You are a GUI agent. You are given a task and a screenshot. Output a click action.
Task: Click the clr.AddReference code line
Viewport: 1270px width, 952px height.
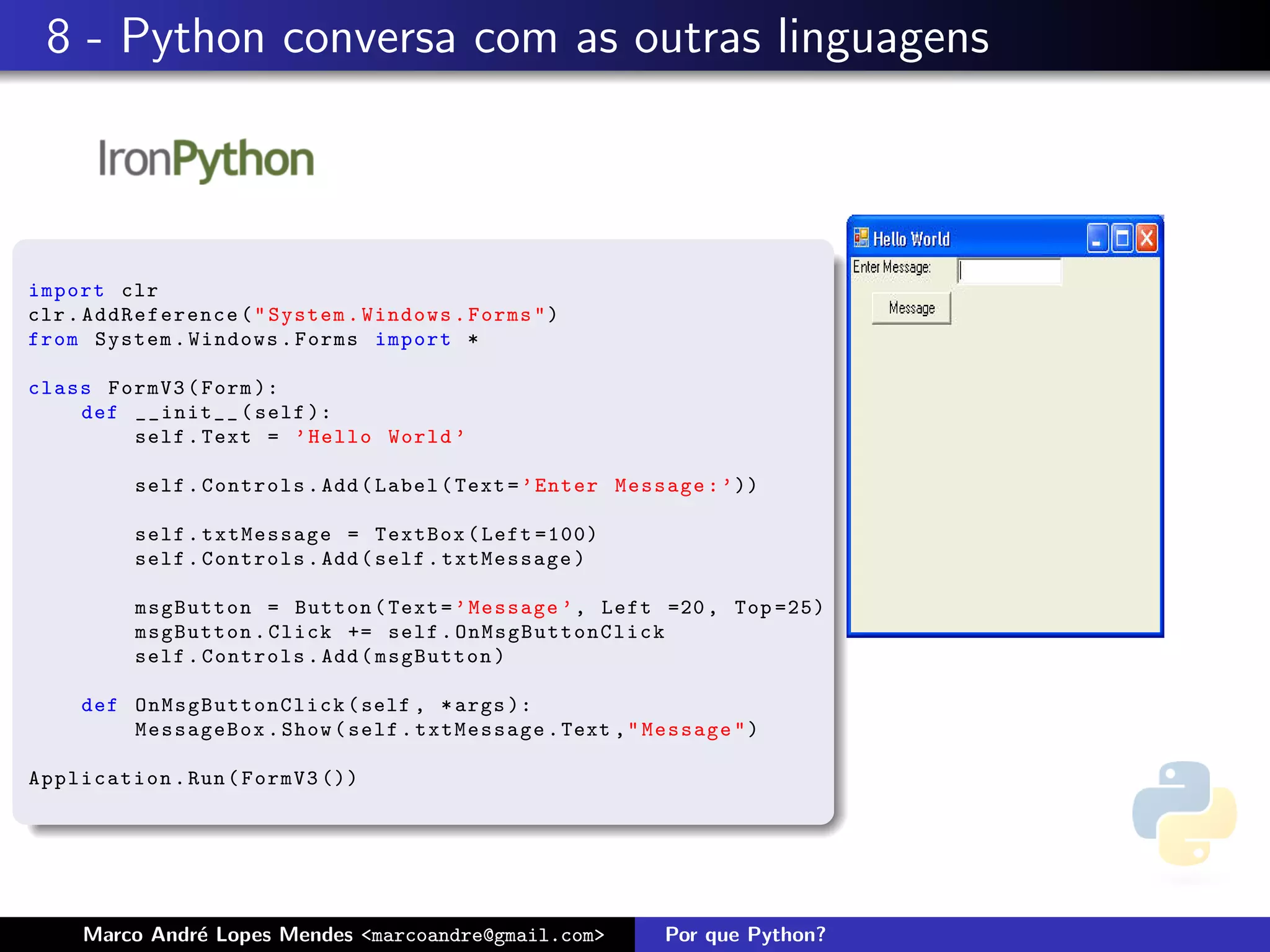[293, 315]
